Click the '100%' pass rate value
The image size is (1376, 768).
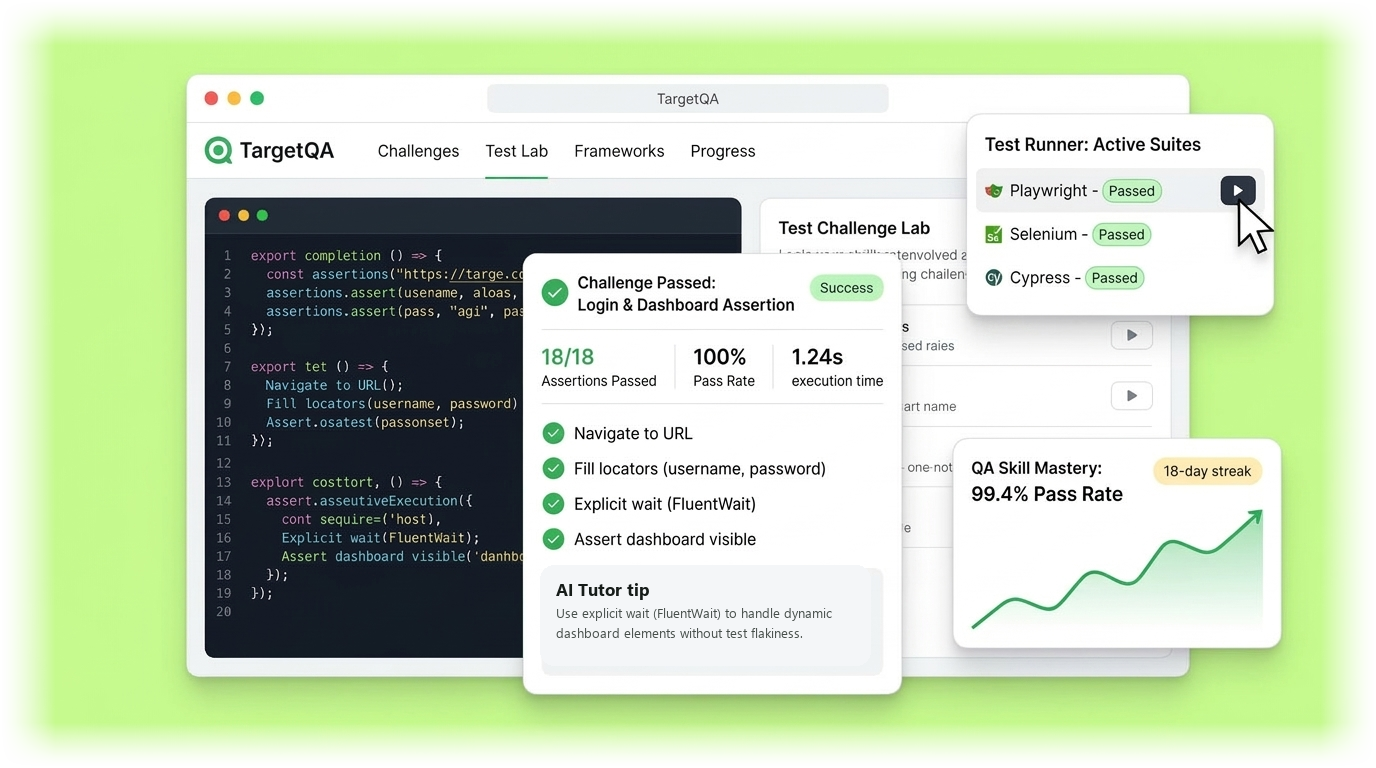coord(720,357)
